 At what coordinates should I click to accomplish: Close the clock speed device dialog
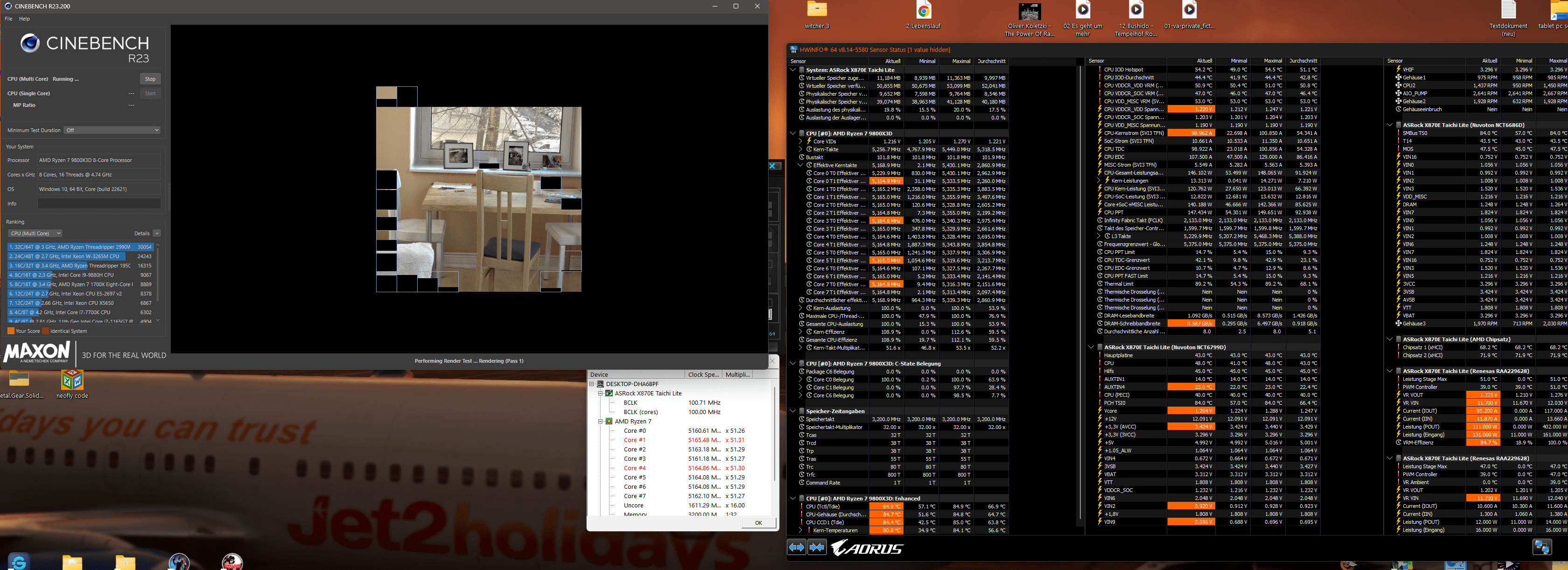click(772, 361)
